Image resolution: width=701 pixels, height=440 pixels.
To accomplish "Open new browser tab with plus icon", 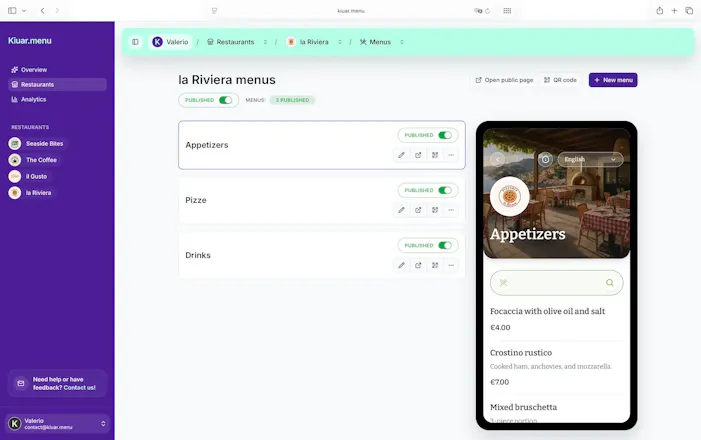I will [674, 11].
